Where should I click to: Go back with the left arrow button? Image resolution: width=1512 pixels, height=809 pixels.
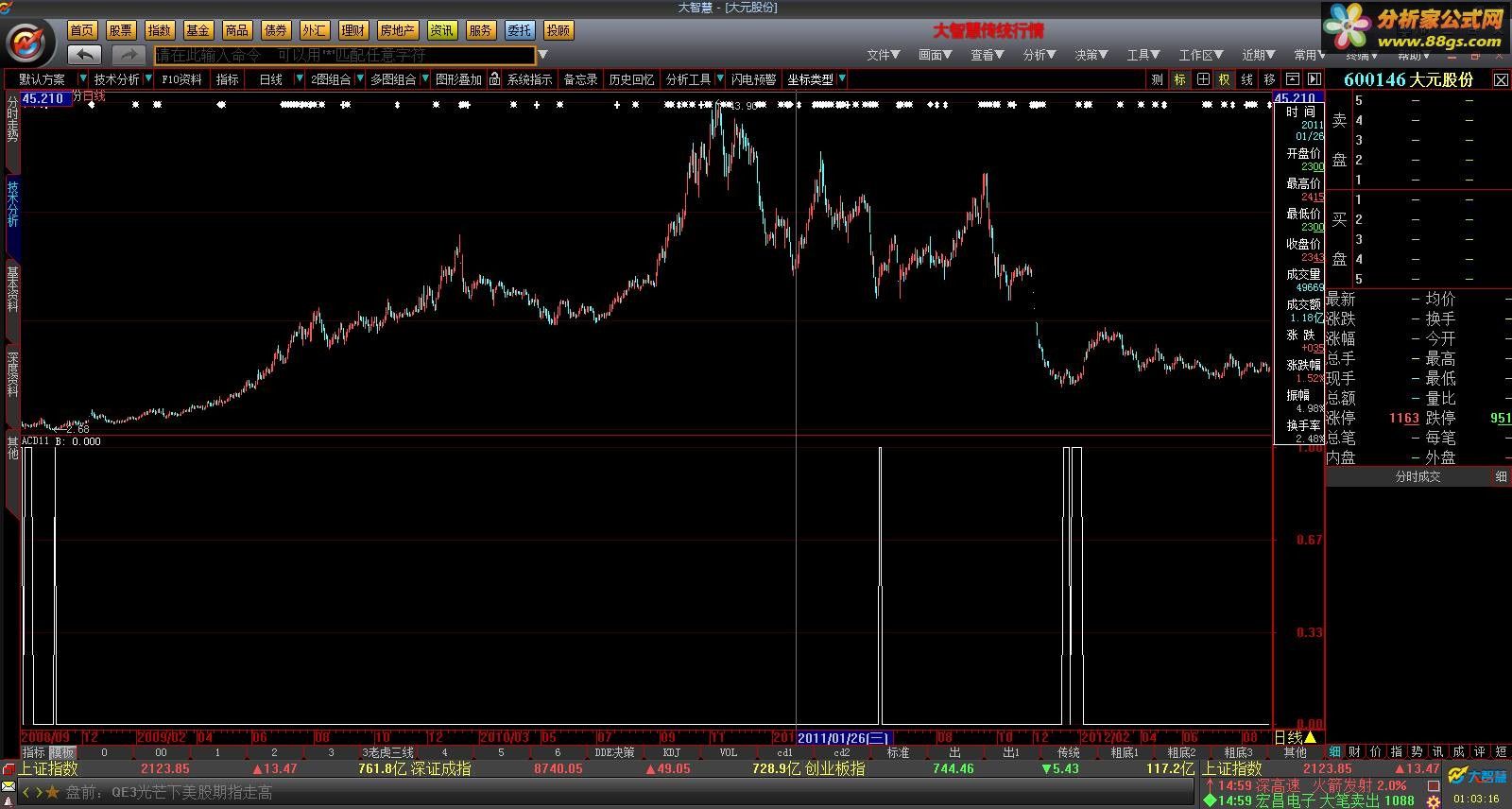(x=85, y=55)
